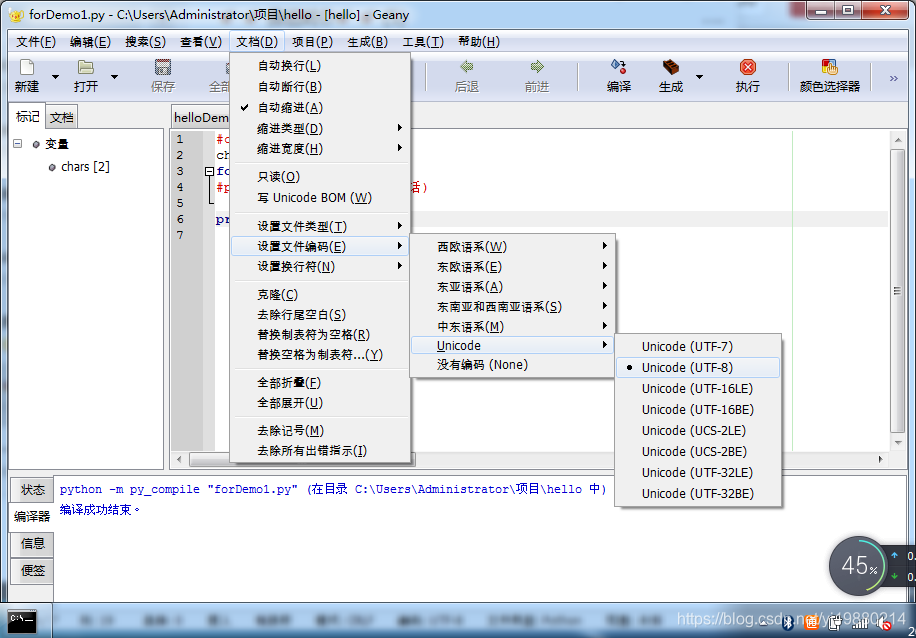Viewport: 916px width, 638px height.
Task: Open the Project (项目) menu
Action: [313, 42]
